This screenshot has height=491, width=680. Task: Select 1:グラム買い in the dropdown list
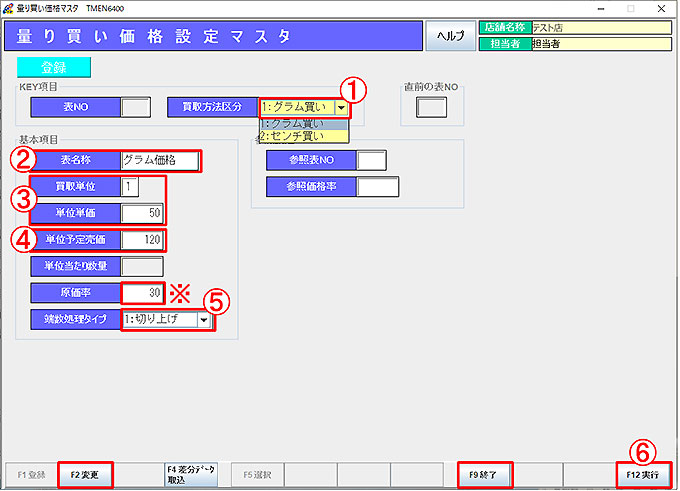coord(304,124)
